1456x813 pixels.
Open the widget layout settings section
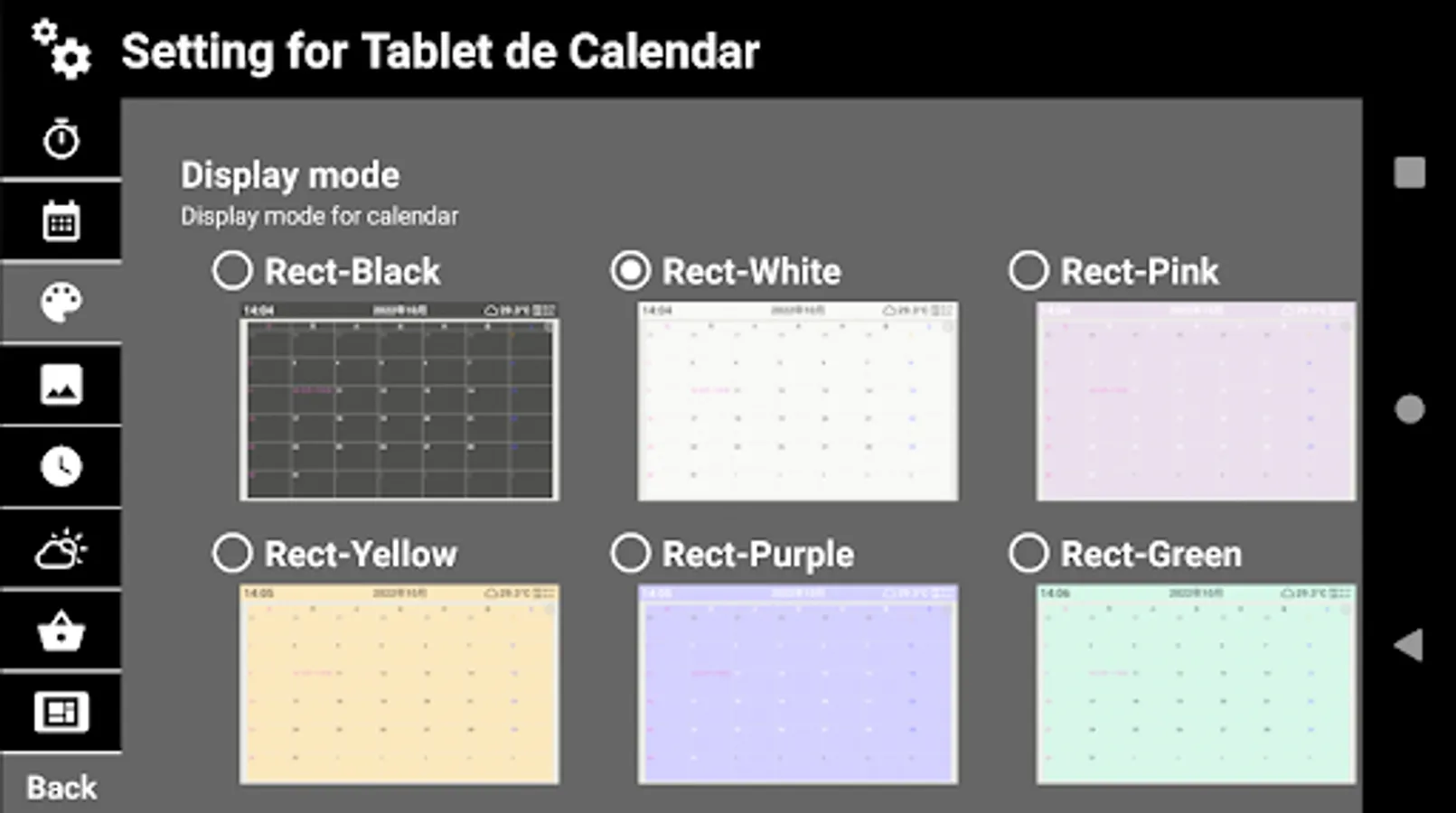pos(60,712)
